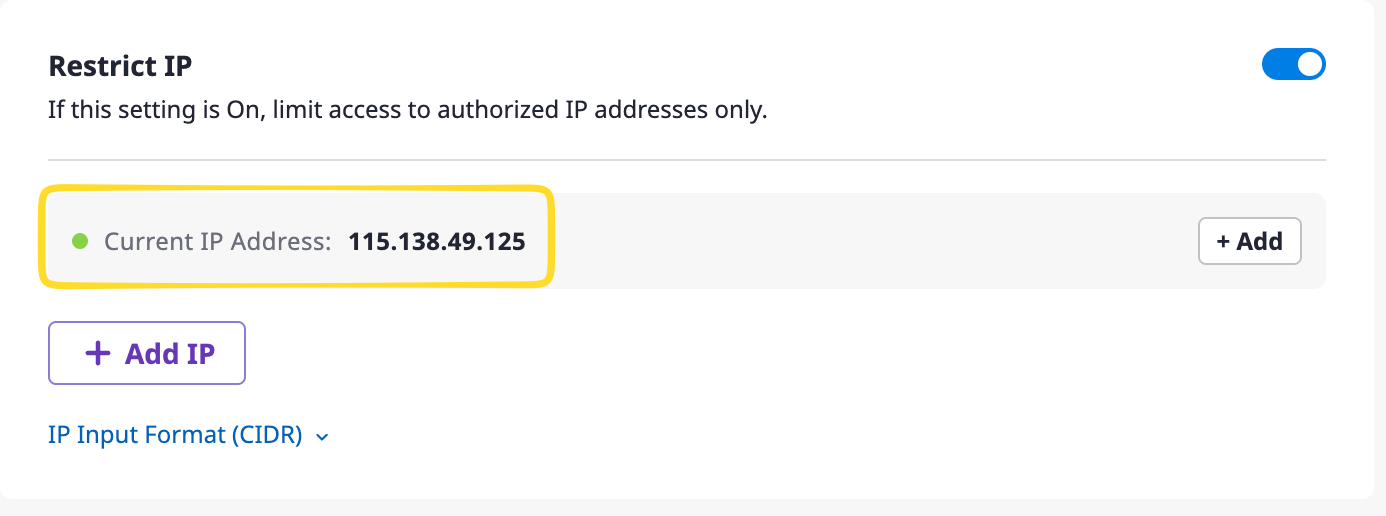Image resolution: width=1386 pixels, height=516 pixels.
Task: Click the blank white space right of Add IP
Action: [x=700, y=353]
